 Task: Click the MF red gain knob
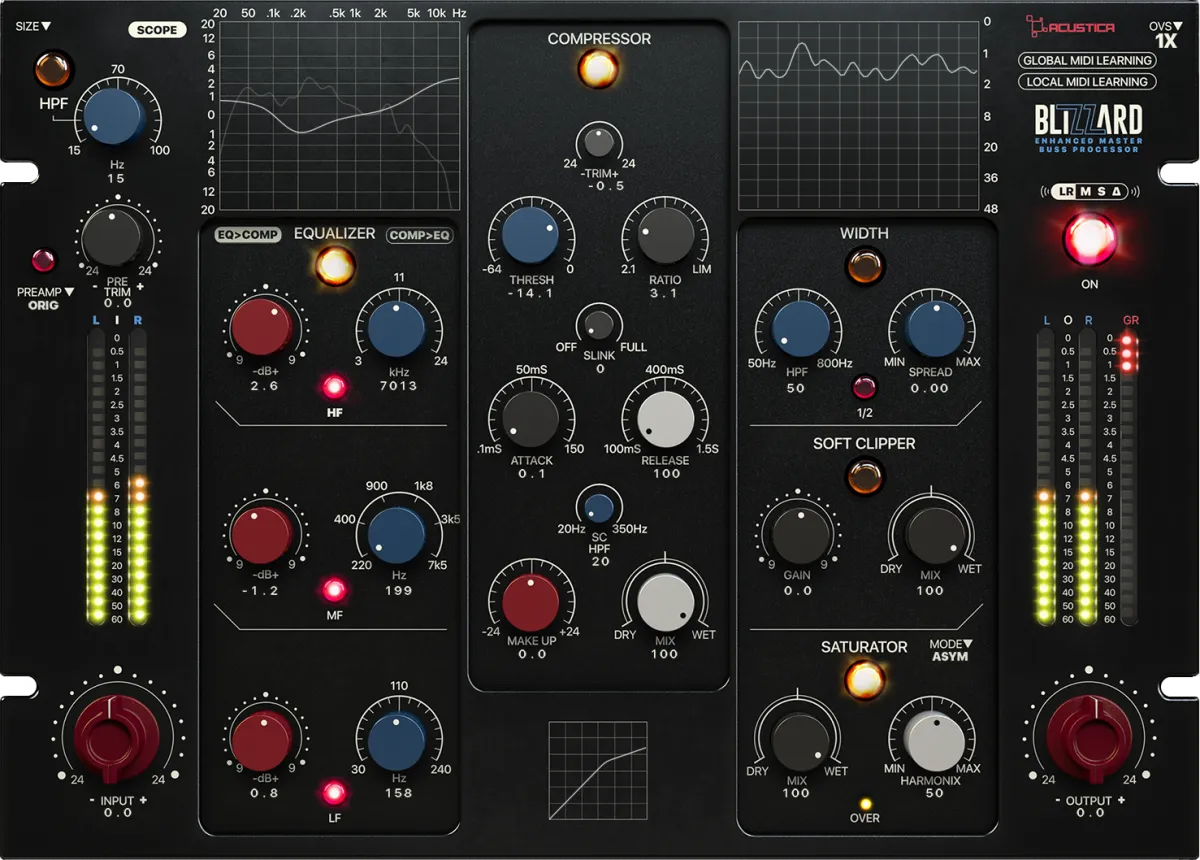tap(263, 533)
